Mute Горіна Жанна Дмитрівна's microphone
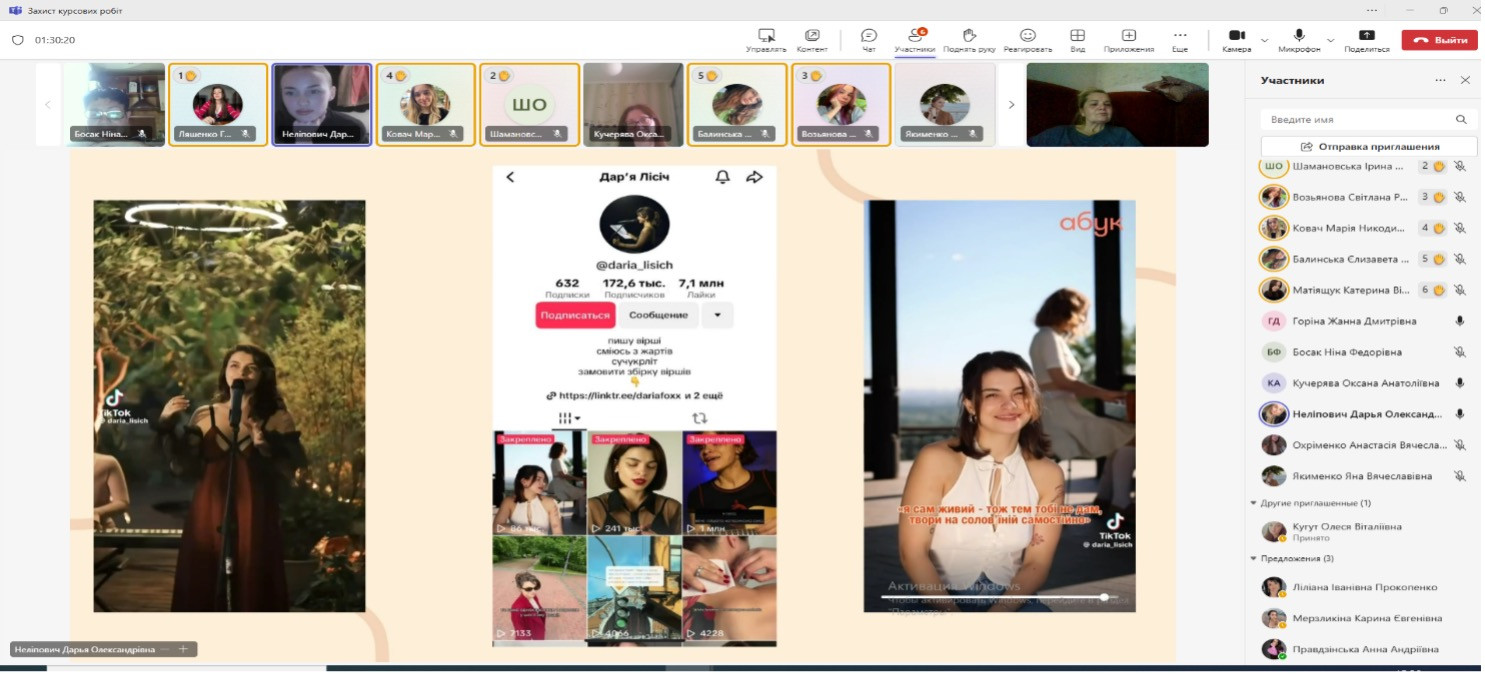 (x=1460, y=321)
